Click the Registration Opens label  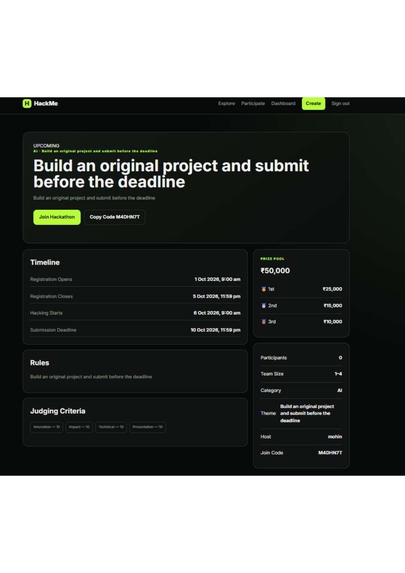[51, 279]
